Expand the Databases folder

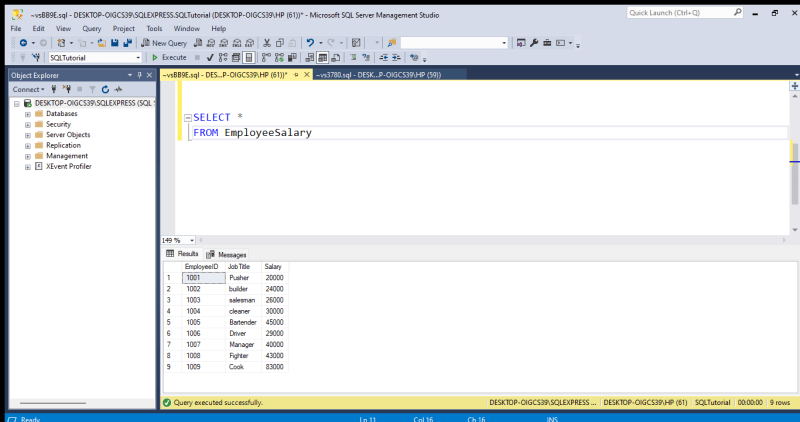28,114
